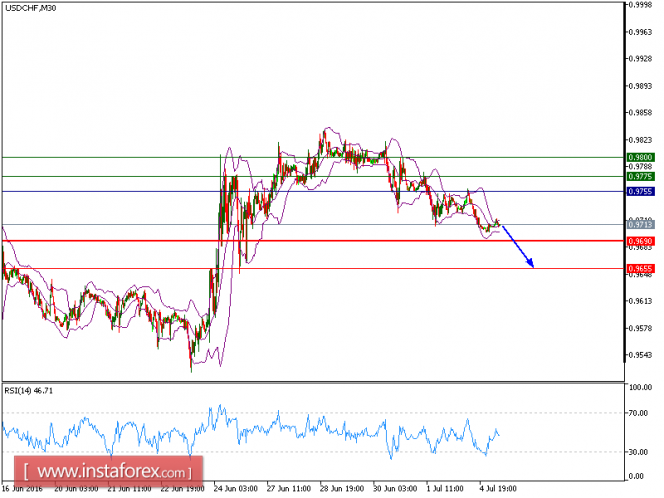This screenshot has width=664, height=498.
Task: Select the 0.9655 red support label
Action: [640, 268]
